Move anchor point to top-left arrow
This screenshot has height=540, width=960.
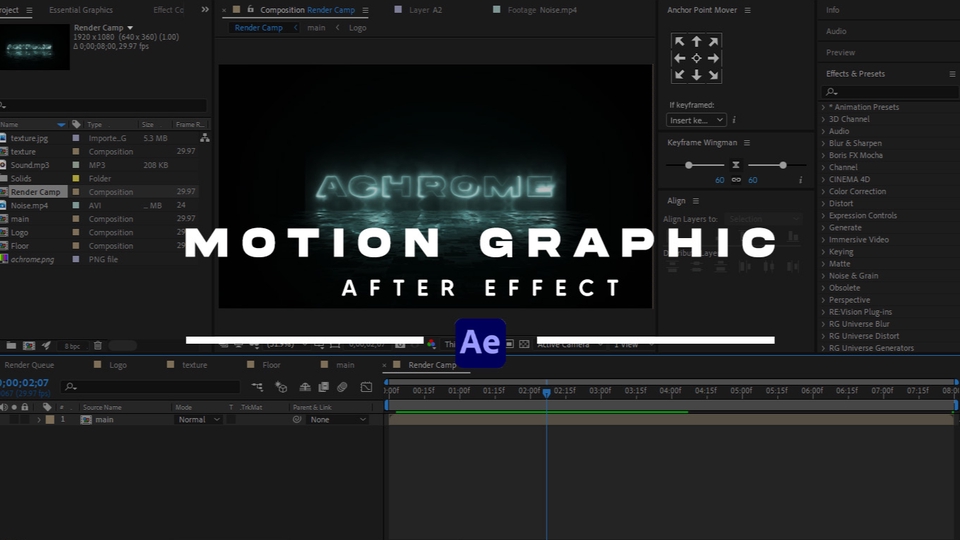[x=679, y=41]
